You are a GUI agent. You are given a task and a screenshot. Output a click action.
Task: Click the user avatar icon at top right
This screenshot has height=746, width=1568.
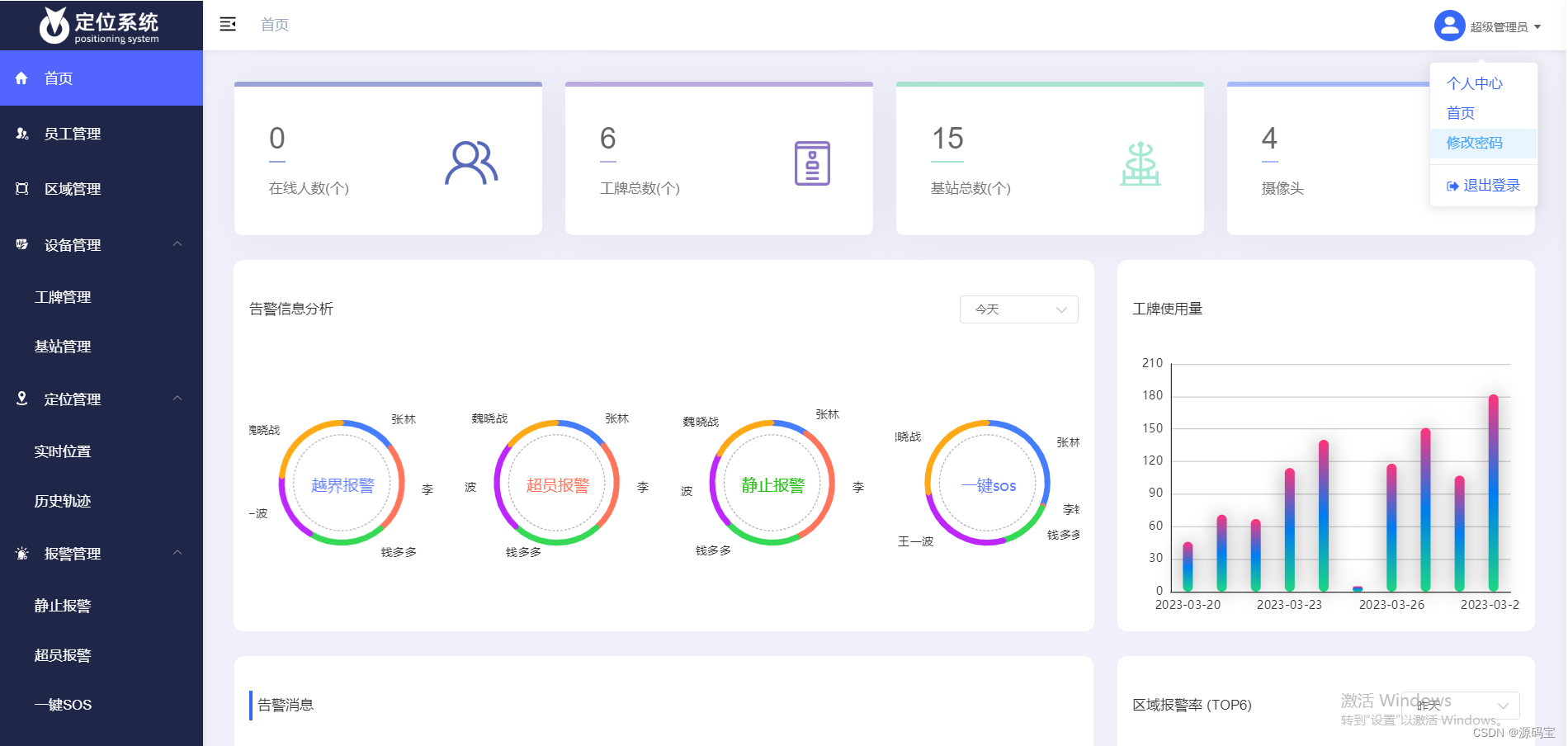pyautogui.click(x=1449, y=25)
